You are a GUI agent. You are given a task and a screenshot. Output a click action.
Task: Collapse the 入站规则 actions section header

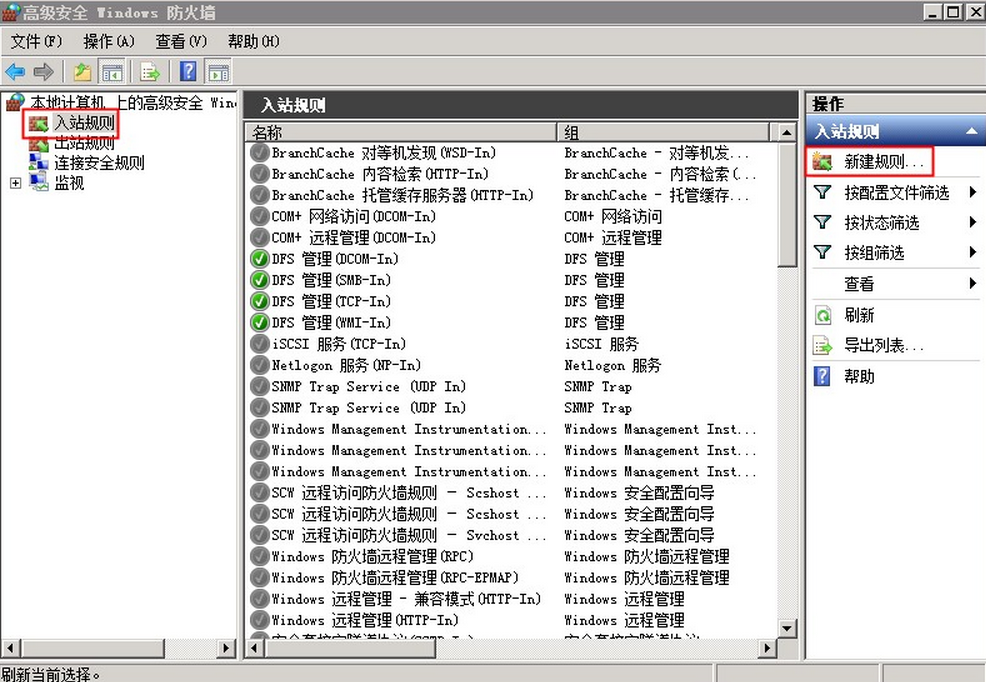tap(969, 131)
